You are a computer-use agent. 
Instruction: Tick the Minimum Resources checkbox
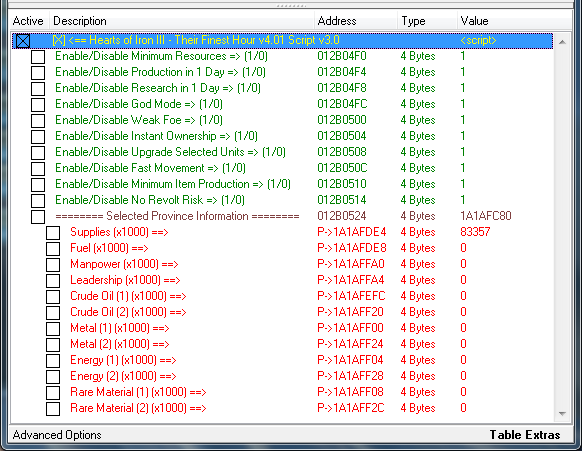click(x=38, y=57)
